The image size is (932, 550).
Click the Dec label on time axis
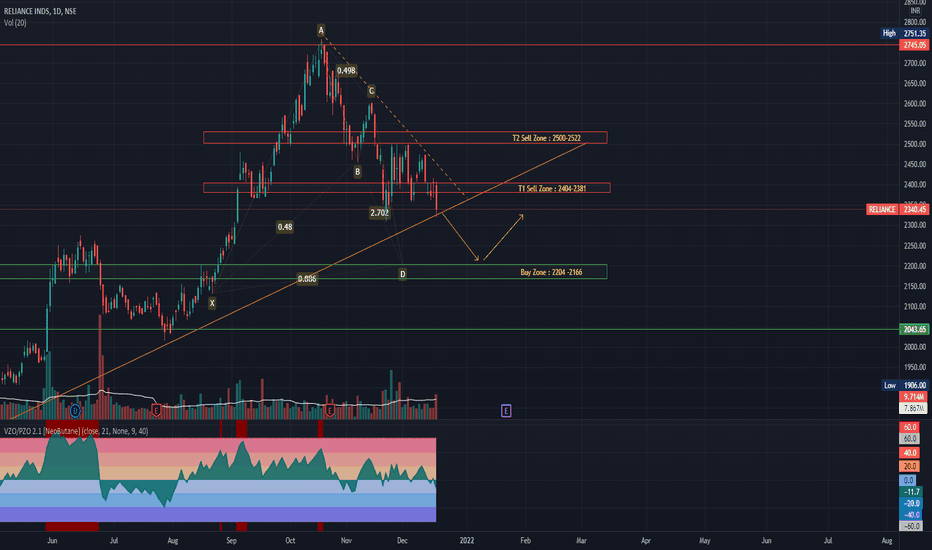click(x=402, y=540)
